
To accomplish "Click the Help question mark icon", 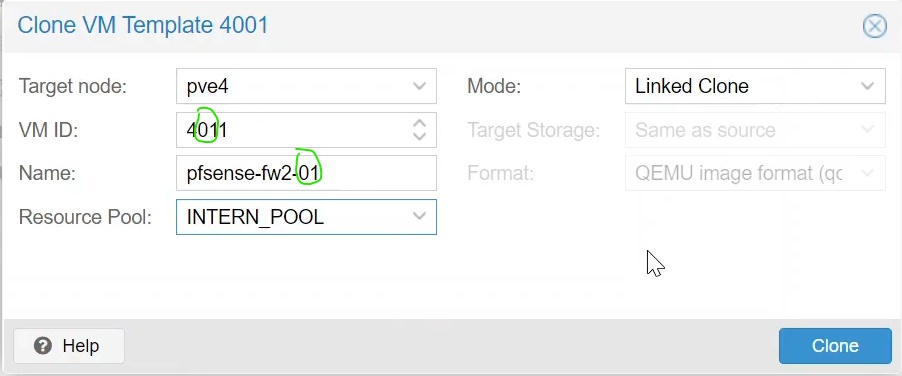I will pyautogui.click(x=43, y=346).
